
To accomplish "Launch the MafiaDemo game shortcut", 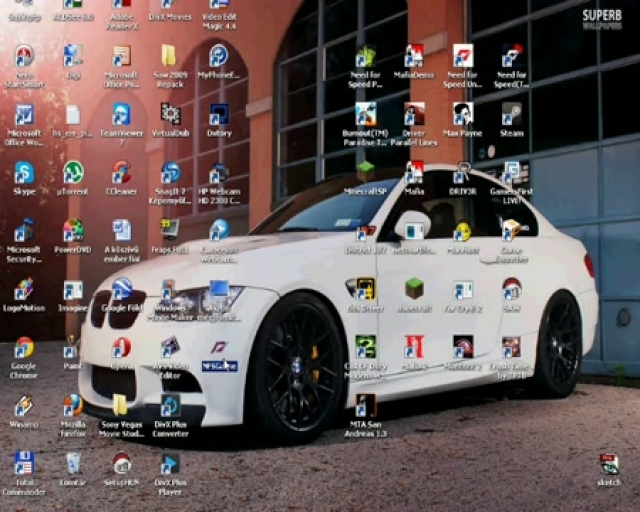I will click(x=414, y=56).
